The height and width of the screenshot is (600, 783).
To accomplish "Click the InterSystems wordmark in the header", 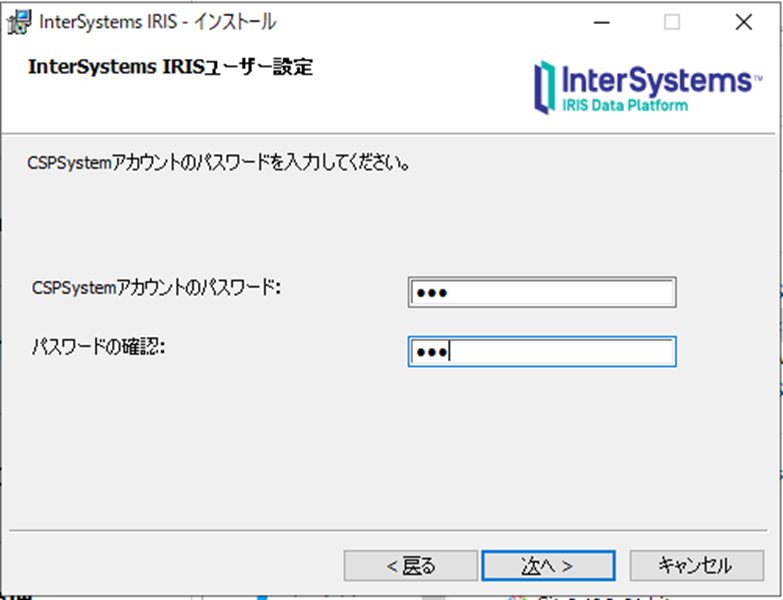I will point(656,80).
